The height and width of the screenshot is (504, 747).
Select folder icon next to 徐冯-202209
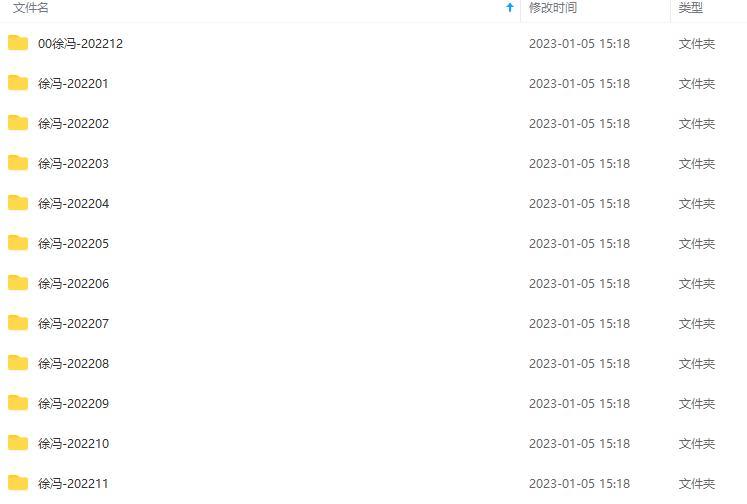coord(18,403)
